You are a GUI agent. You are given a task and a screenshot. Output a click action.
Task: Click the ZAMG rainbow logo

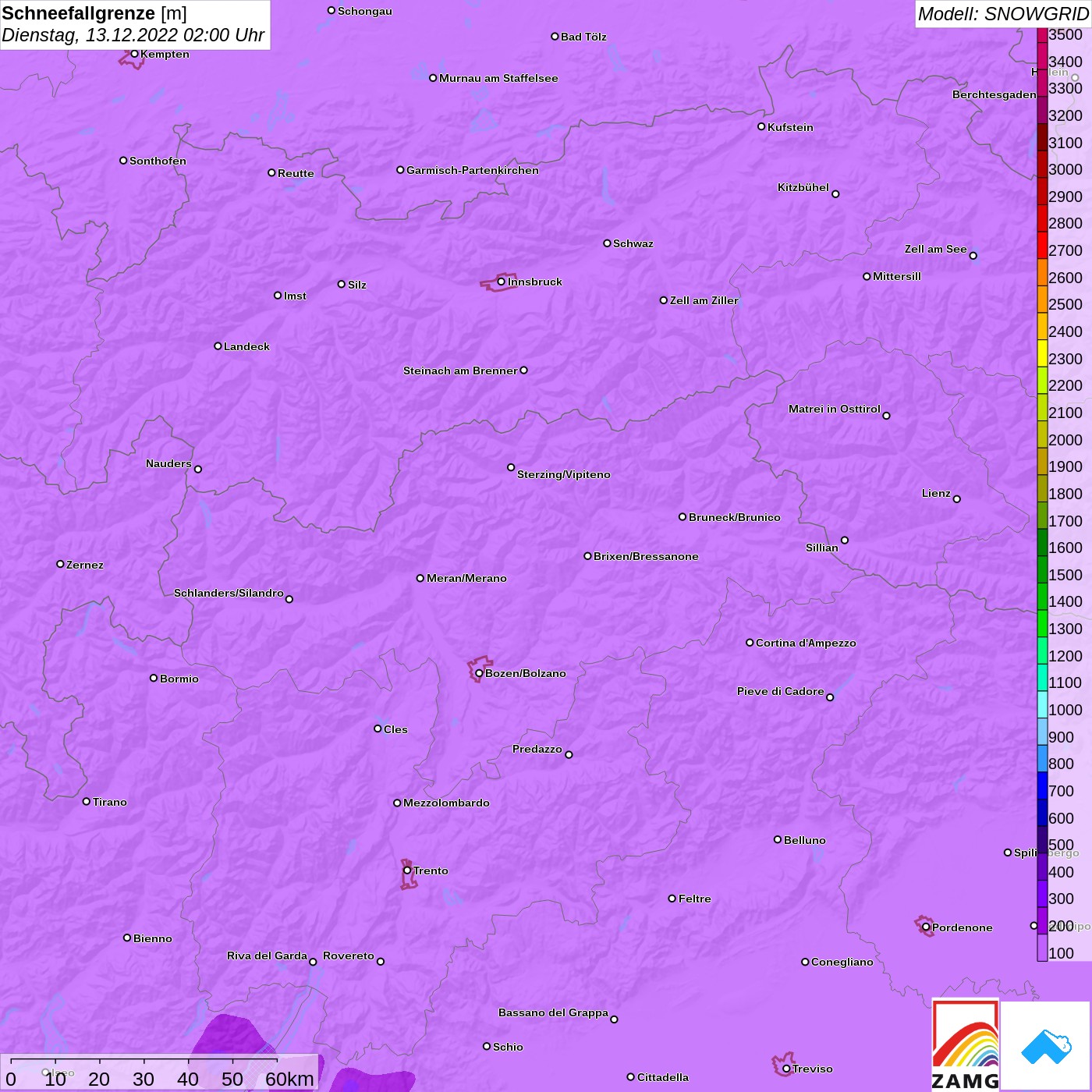[x=965, y=1044]
